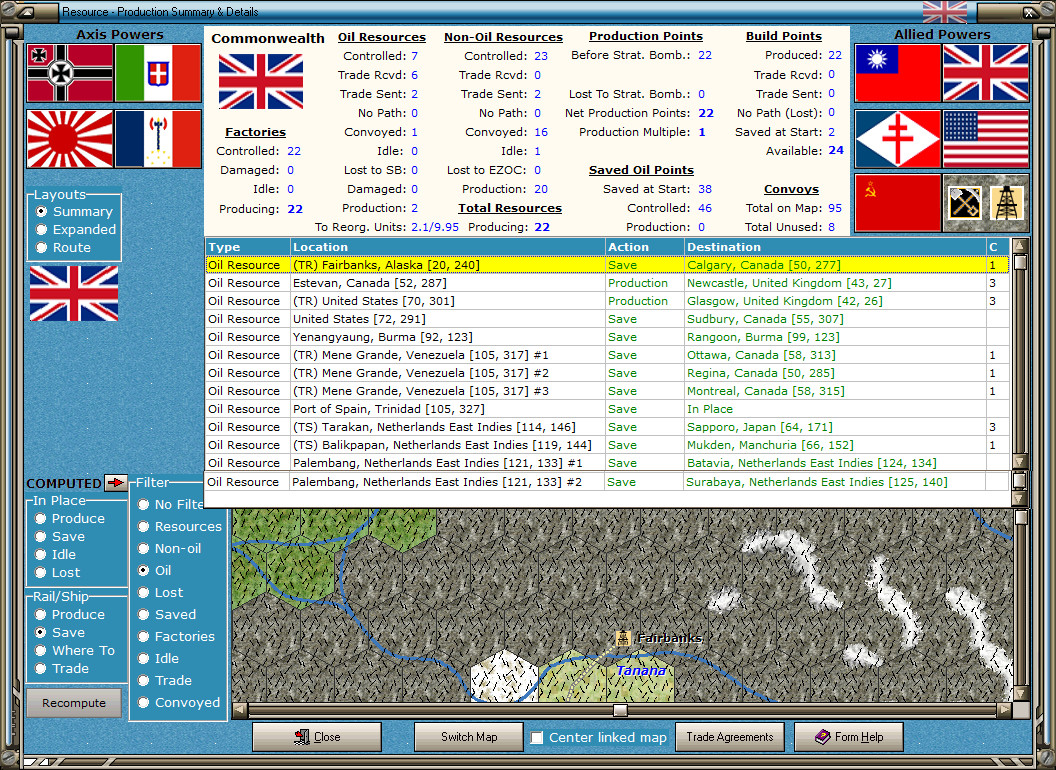Click the small UK flag in title bar

pos(944,11)
